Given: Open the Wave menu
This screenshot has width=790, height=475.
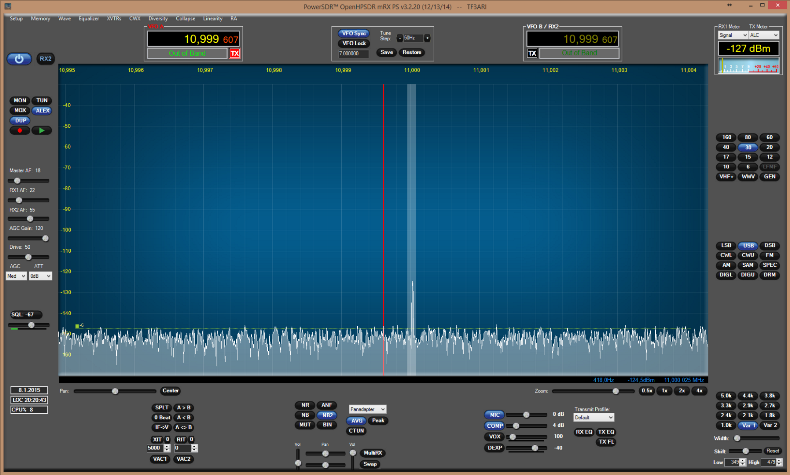Looking at the screenshot, I should 64,19.
